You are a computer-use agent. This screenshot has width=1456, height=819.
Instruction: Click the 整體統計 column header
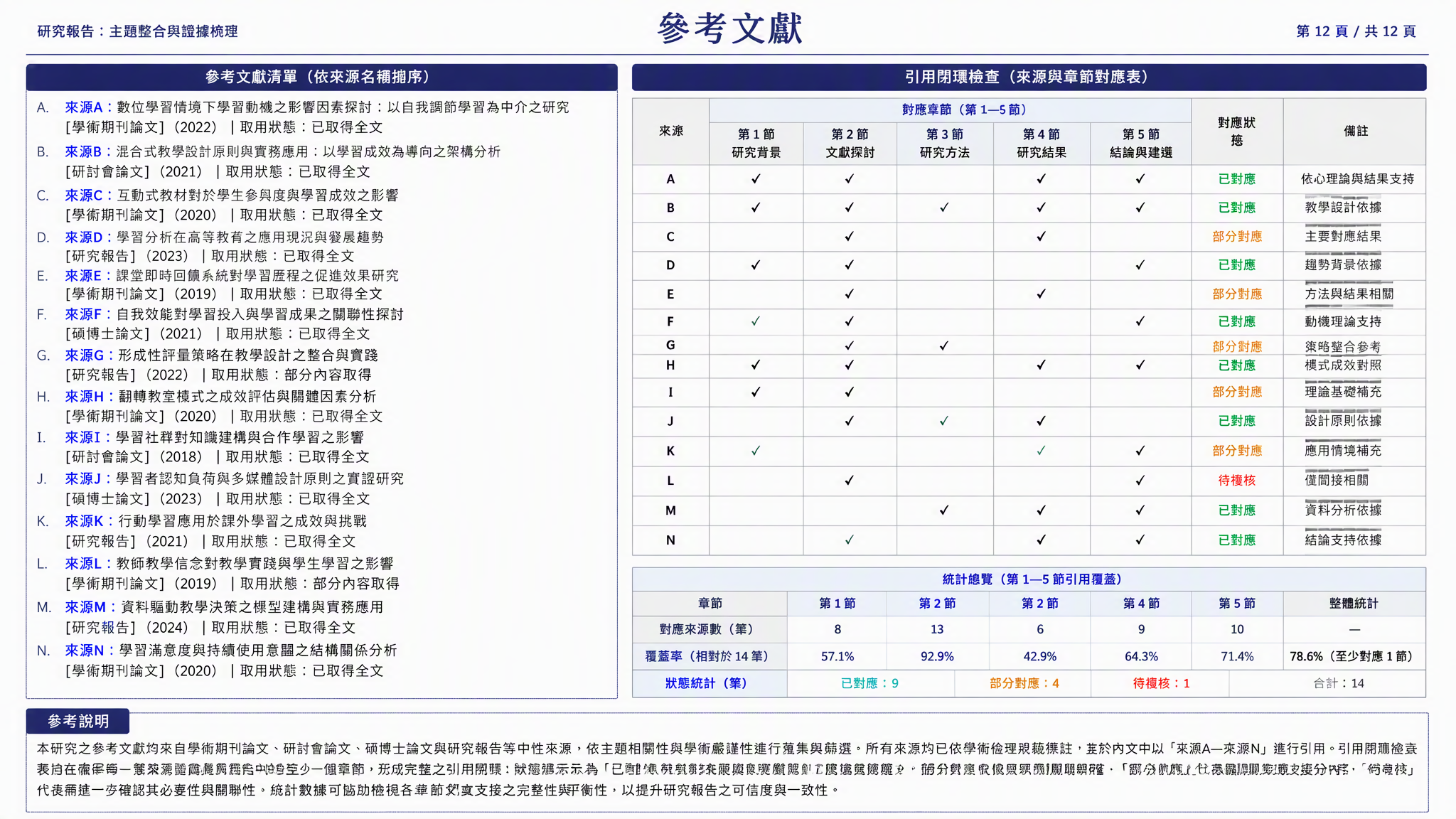(x=1354, y=603)
